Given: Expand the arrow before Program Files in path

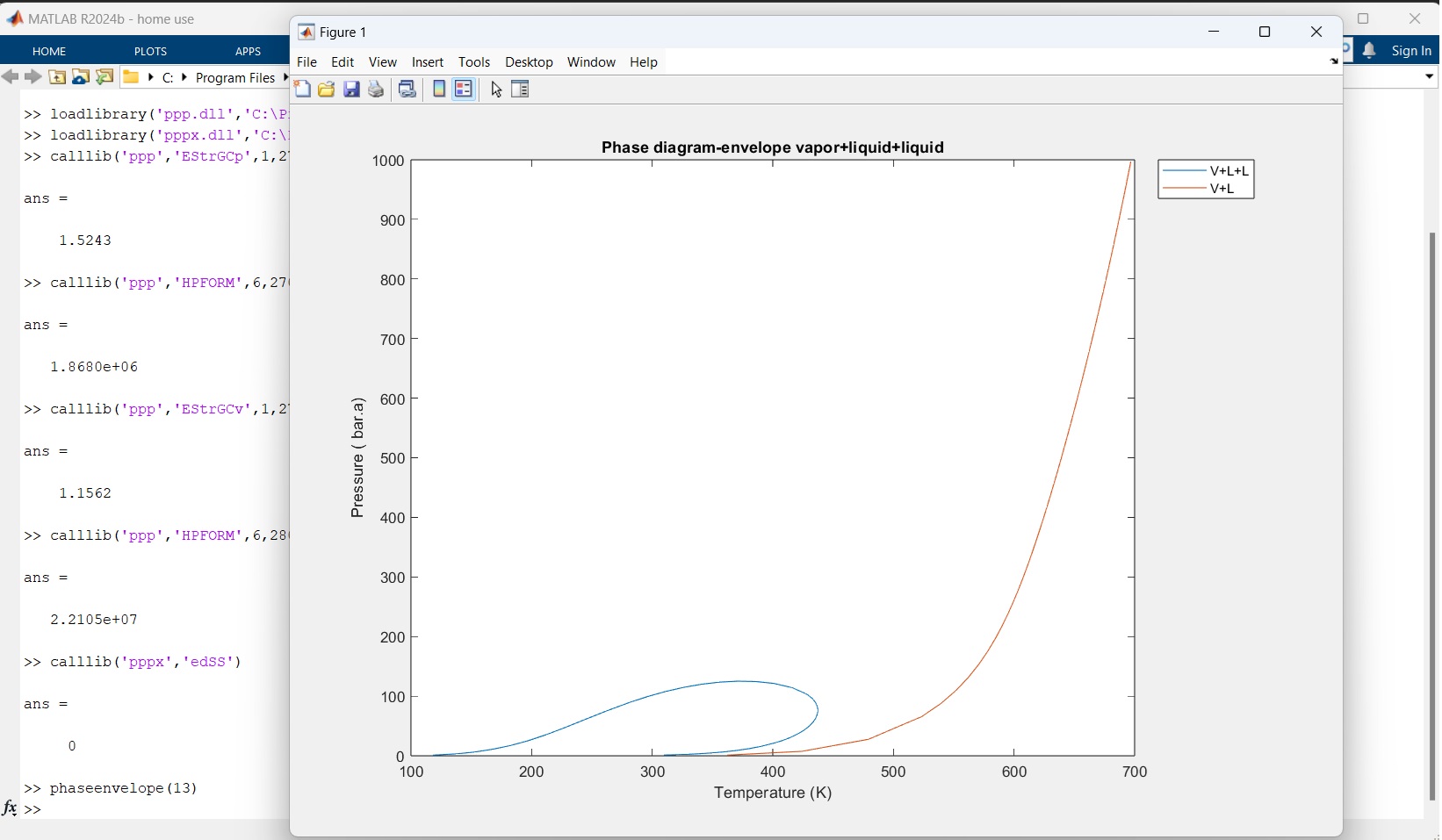Looking at the screenshot, I should [x=184, y=77].
